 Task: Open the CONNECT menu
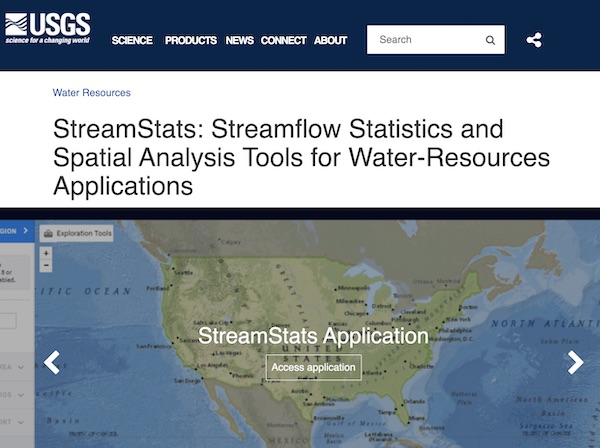(284, 40)
